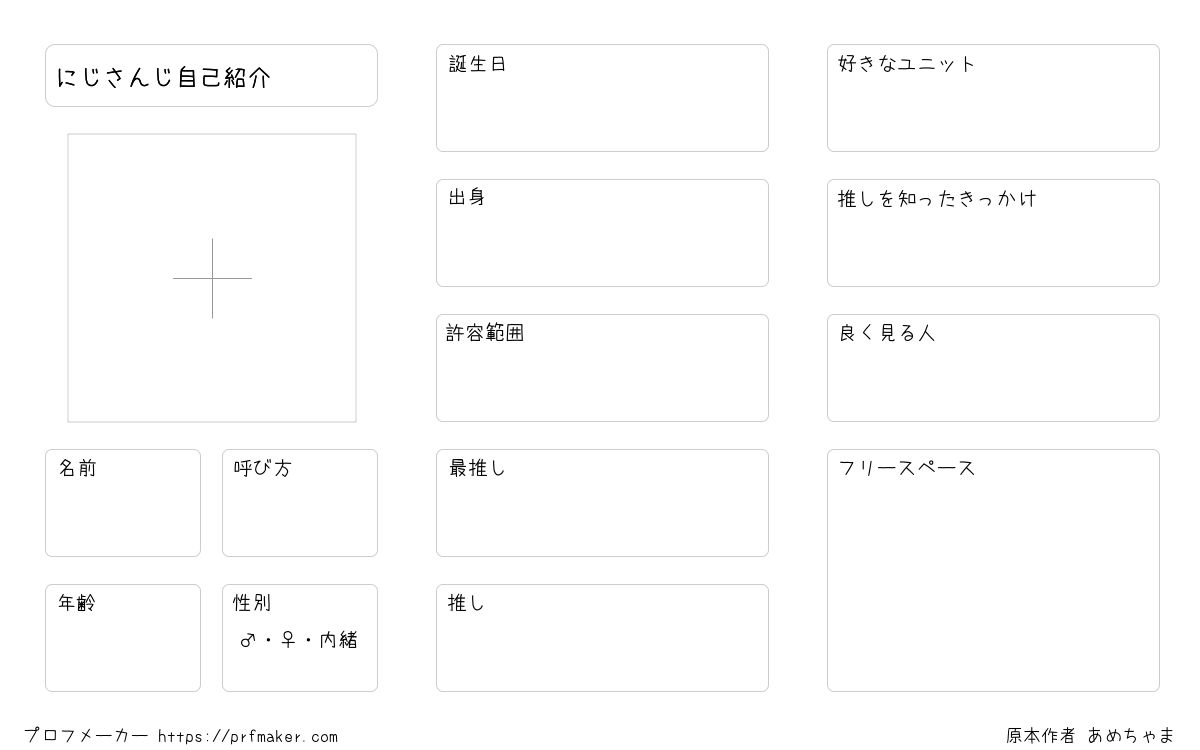Click the にじさんじ自己紹介 title box
The image size is (1200, 750).
(x=211, y=75)
